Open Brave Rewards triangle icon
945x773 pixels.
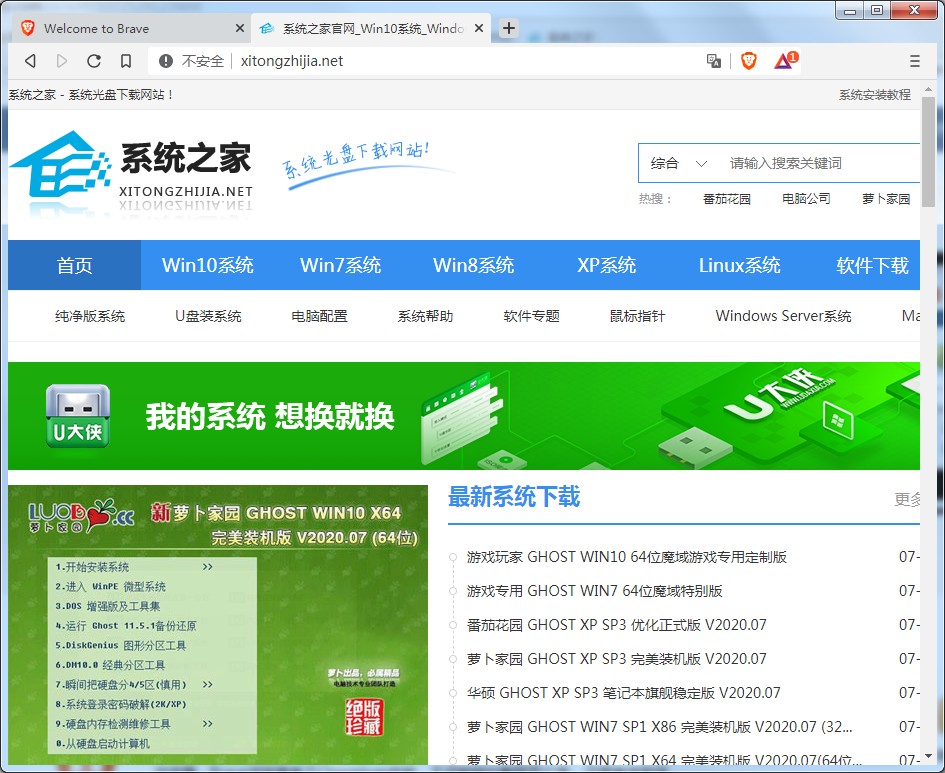(785, 60)
